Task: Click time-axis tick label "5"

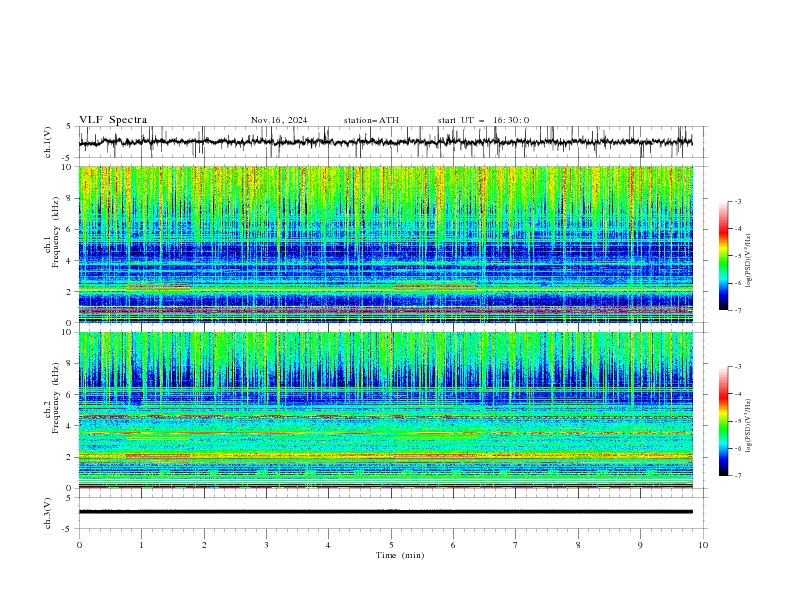Action: coord(391,545)
